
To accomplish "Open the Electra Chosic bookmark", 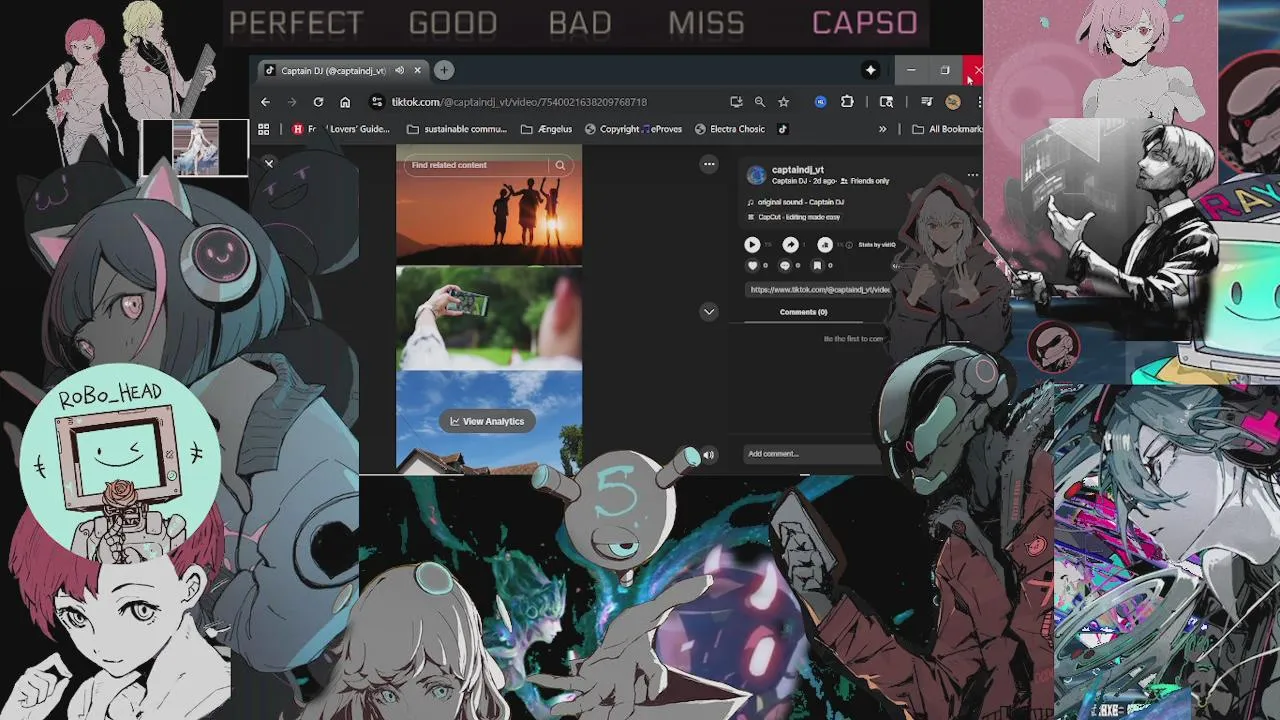I will [730, 129].
